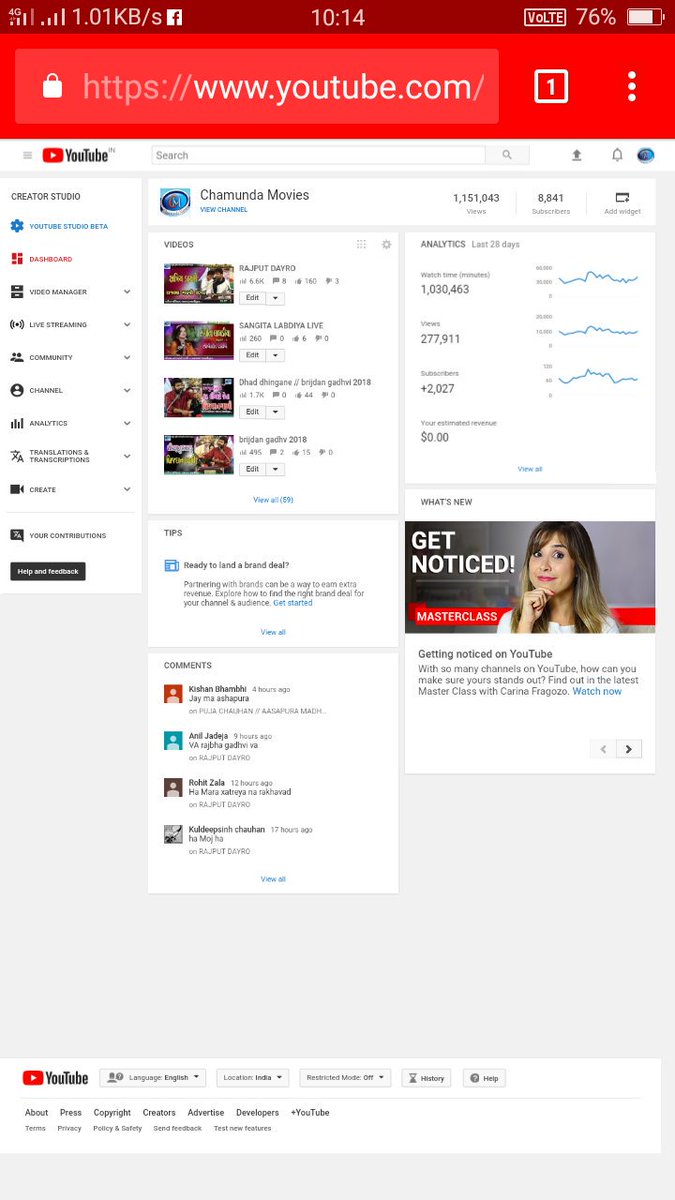This screenshot has height=1200, width=675.
Task: Open Restricted Mode Off dropdown
Action: tap(345, 1078)
